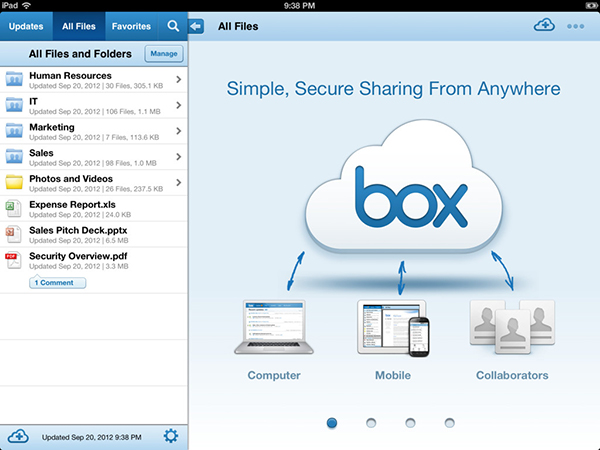
Task: Click the Updated Sep 20, 2012 9:38 PM status
Action: [x=91, y=437]
